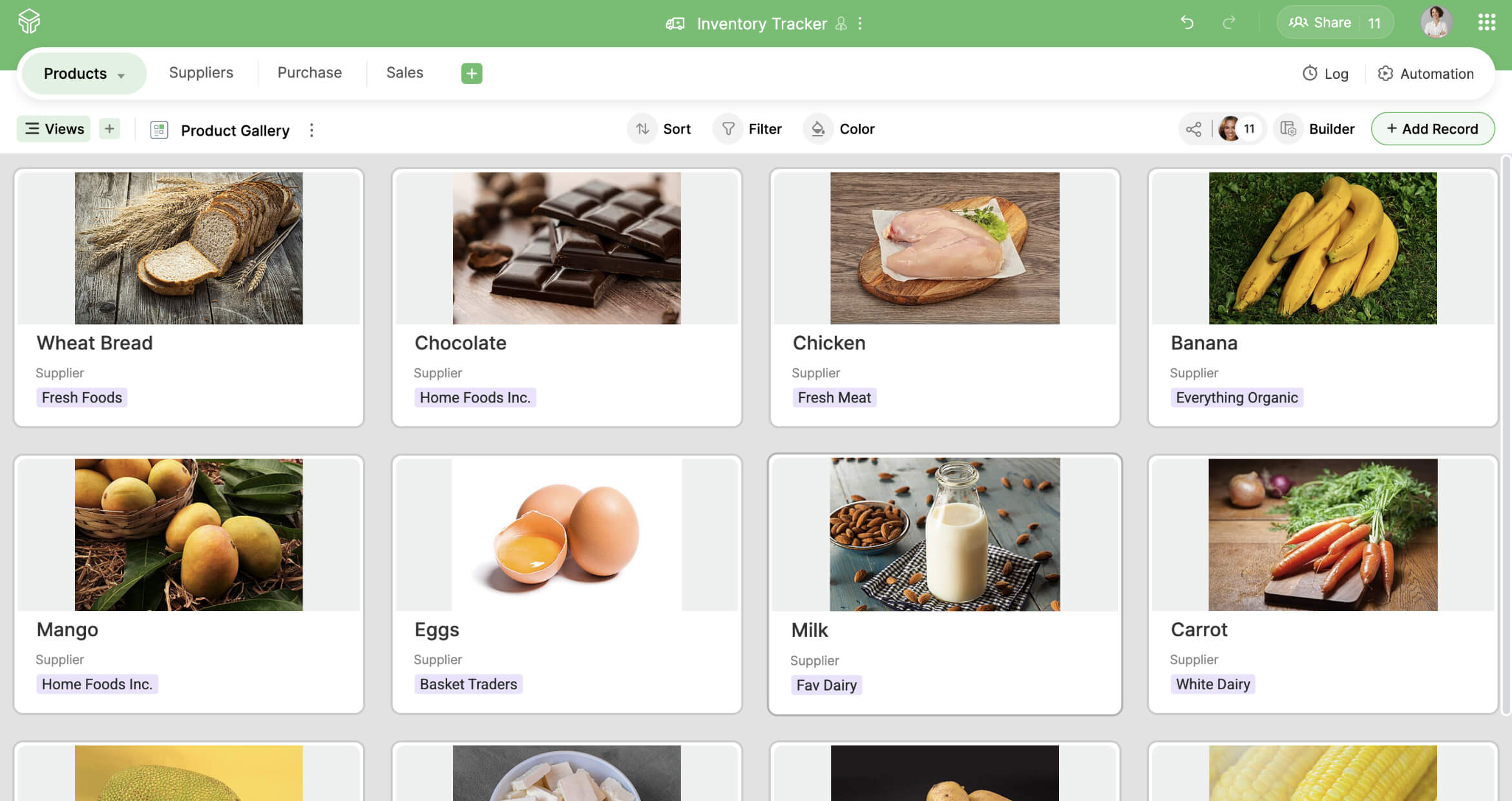Image resolution: width=1512 pixels, height=801 pixels.
Task: Open the apps grid icon
Action: coord(1487,23)
